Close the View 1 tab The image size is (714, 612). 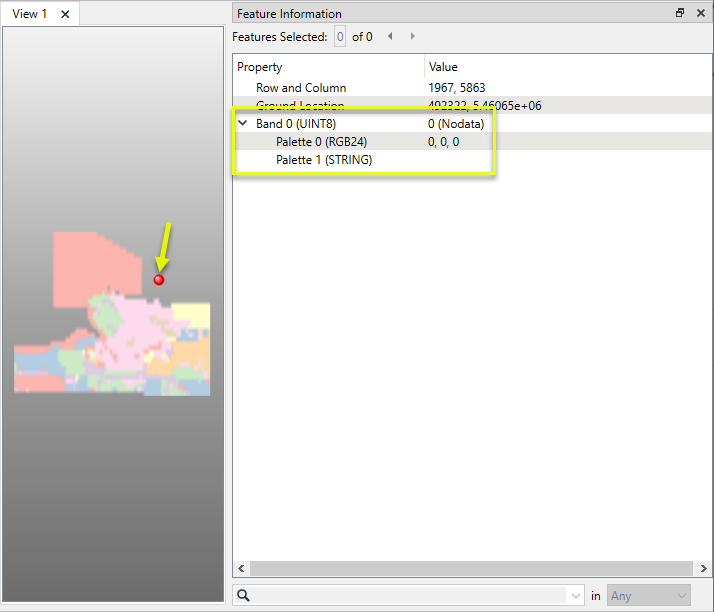65,14
